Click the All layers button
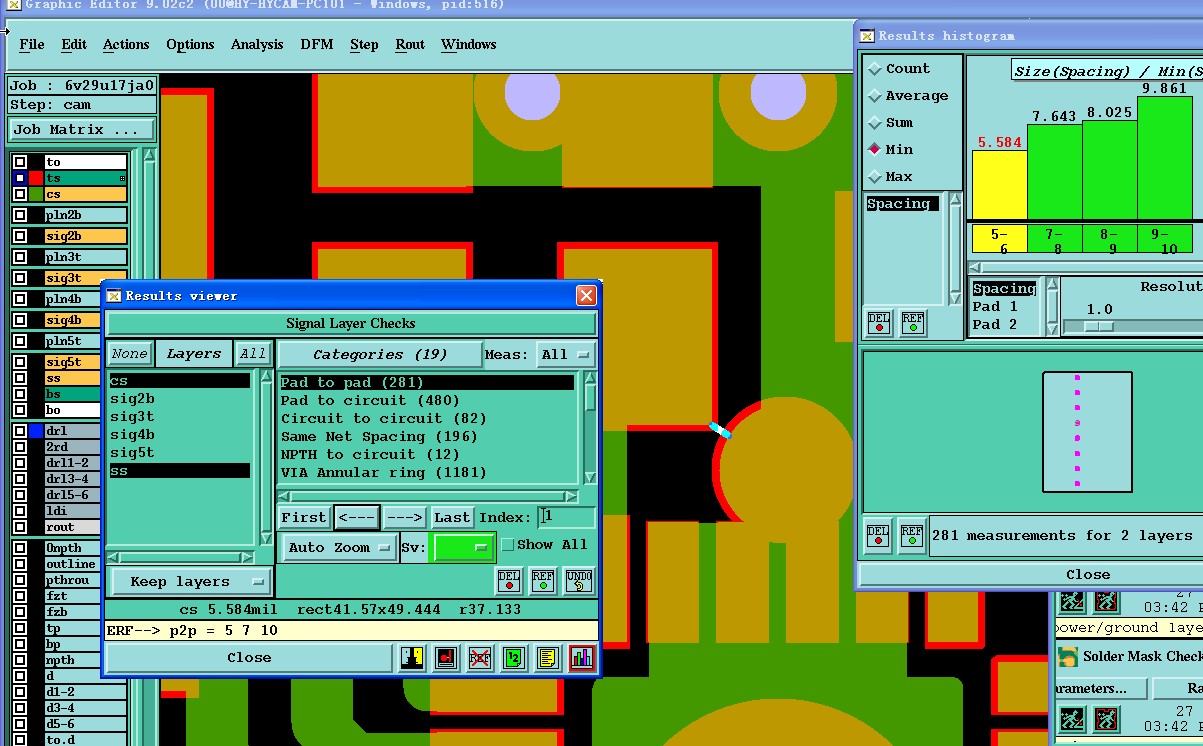 pos(253,354)
